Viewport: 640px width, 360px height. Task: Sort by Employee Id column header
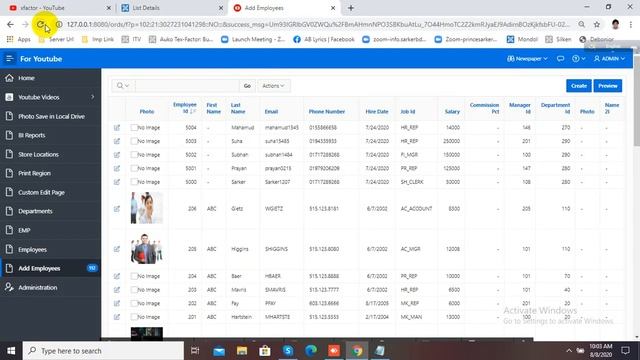click(x=185, y=108)
